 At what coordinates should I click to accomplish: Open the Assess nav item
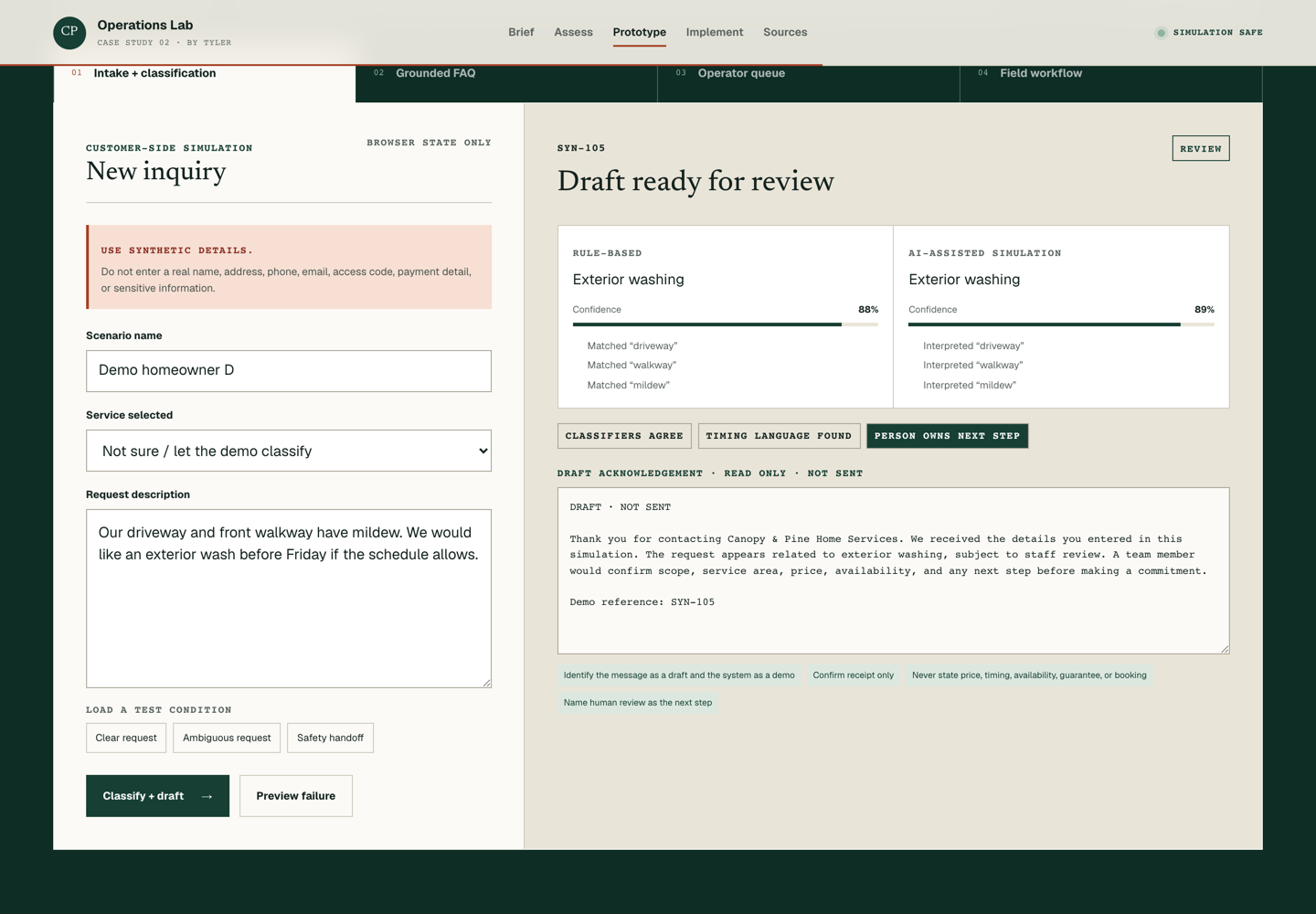(x=573, y=32)
